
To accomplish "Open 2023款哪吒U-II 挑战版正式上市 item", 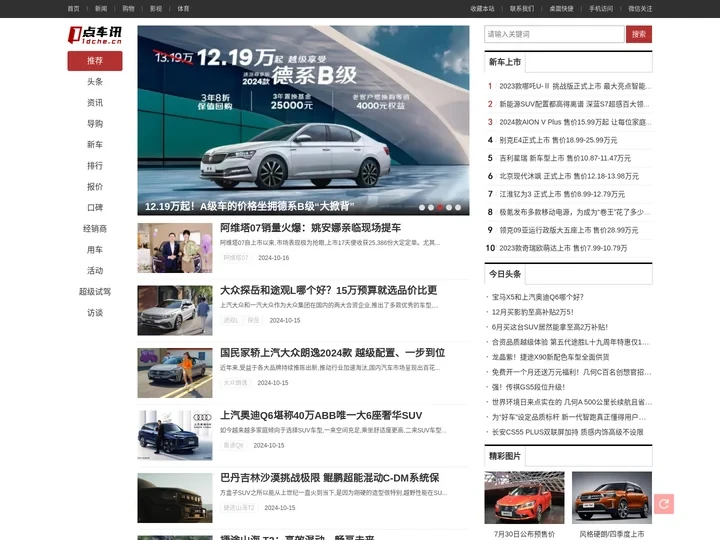I will coord(575,86).
